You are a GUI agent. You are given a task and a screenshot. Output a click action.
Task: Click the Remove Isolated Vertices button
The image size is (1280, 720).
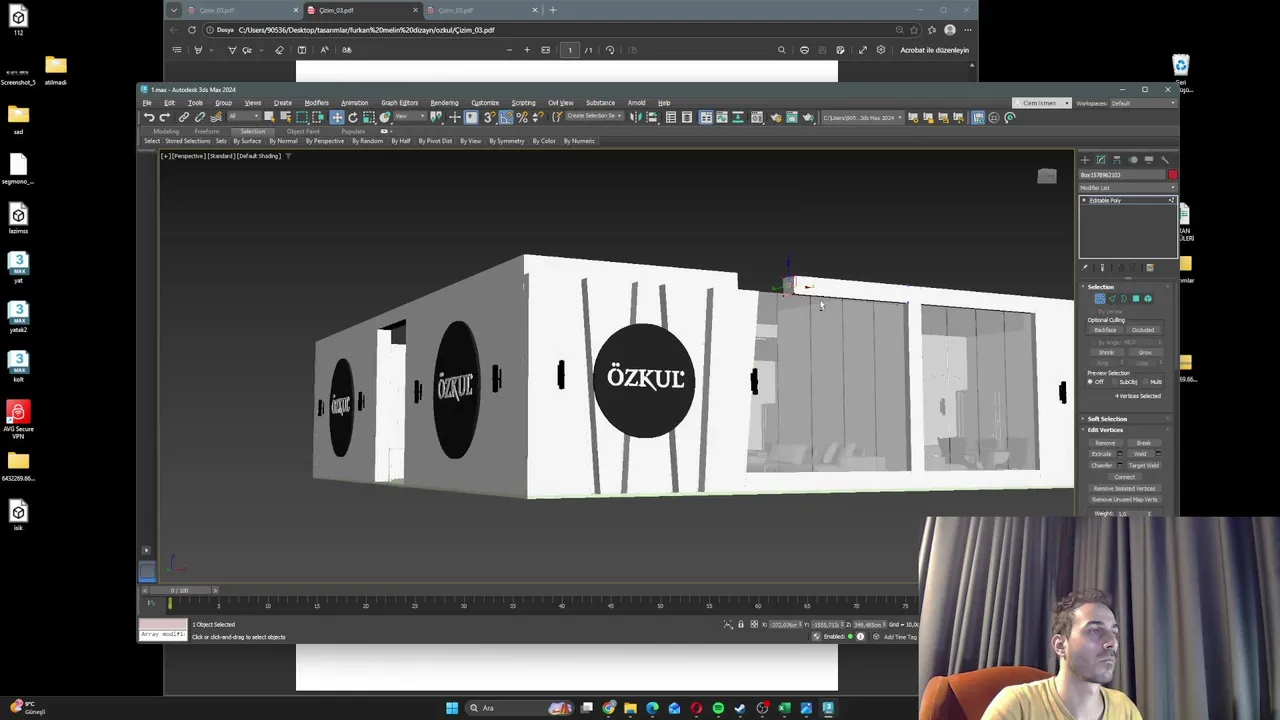point(1124,488)
